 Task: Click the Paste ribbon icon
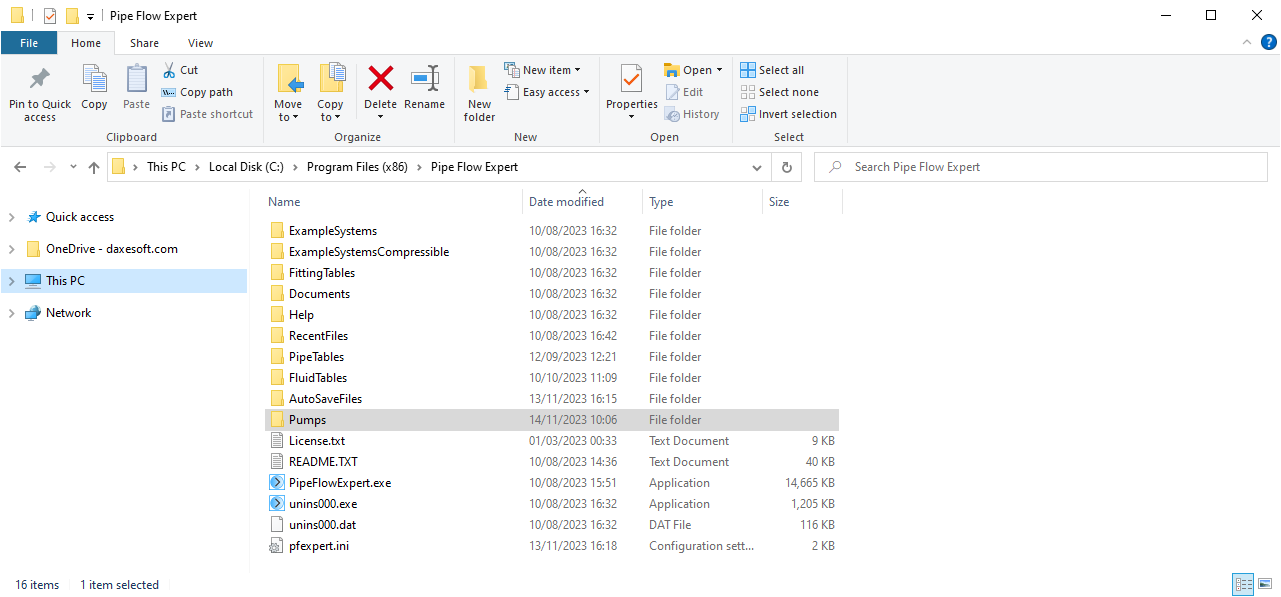(x=136, y=87)
